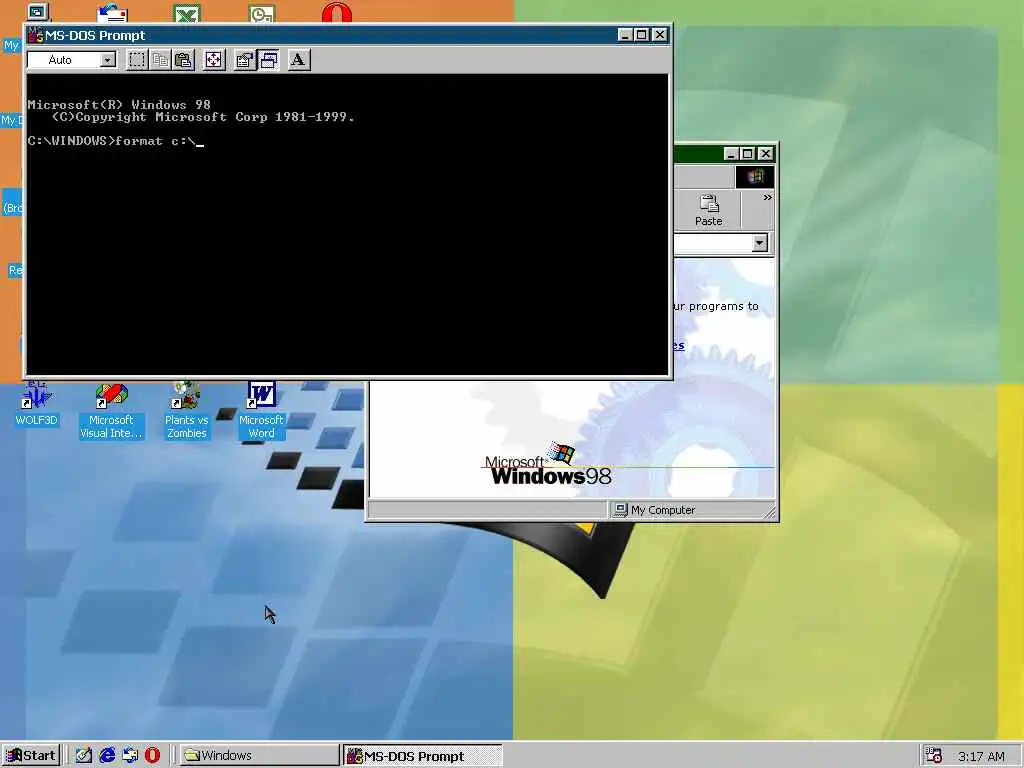
Task: Select the Plants vs Zombies desktop shortcut
Action: coord(186,411)
